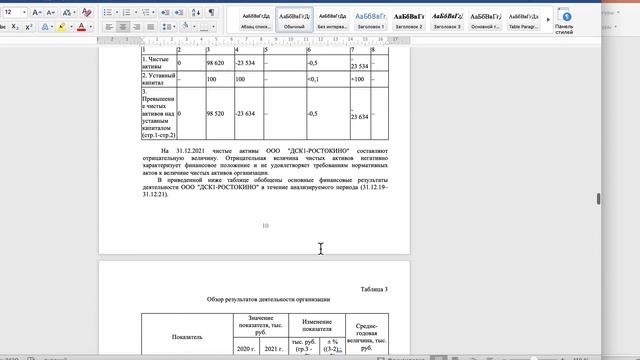640x360 pixels.
Task: Expand shading color dropdown arrow
Action: [x=194, y=27]
